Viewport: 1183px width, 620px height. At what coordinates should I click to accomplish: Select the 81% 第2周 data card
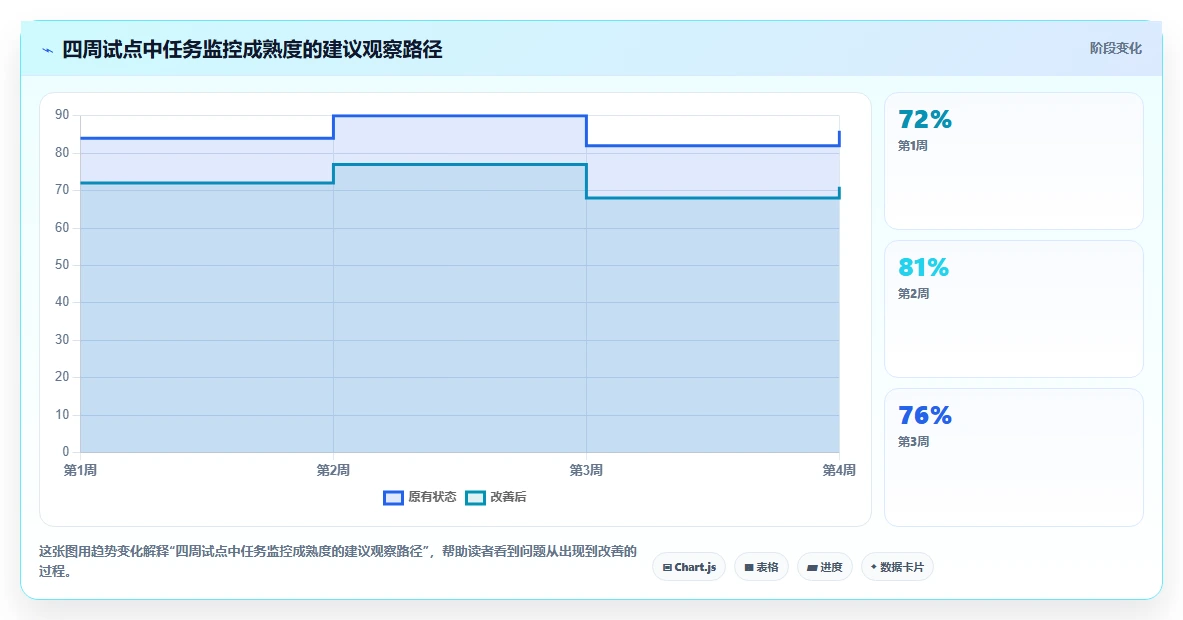(x=1013, y=308)
